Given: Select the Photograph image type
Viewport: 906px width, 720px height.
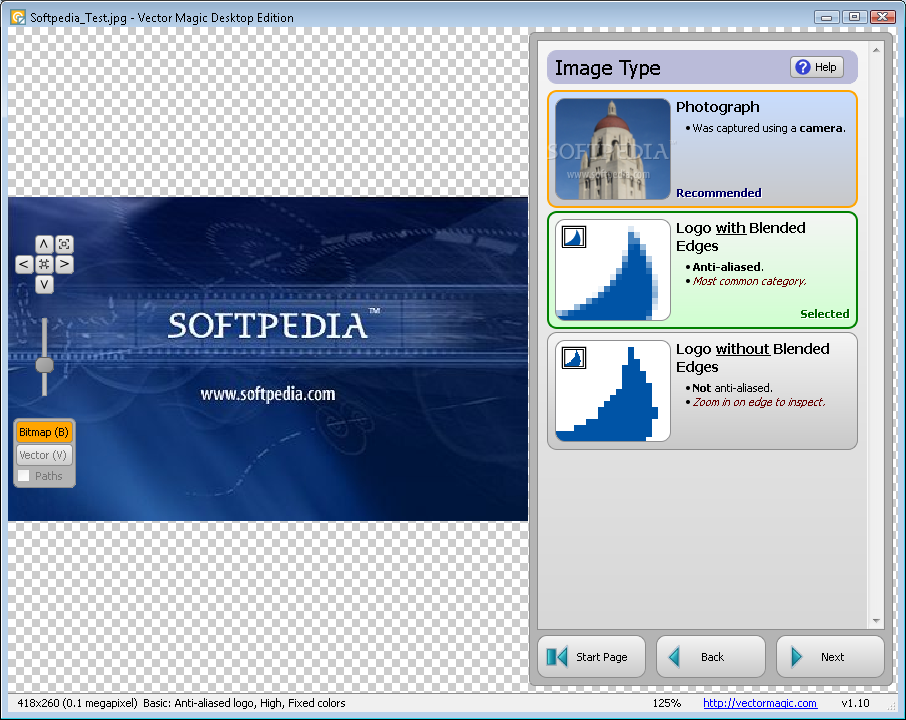Looking at the screenshot, I should (702, 149).
